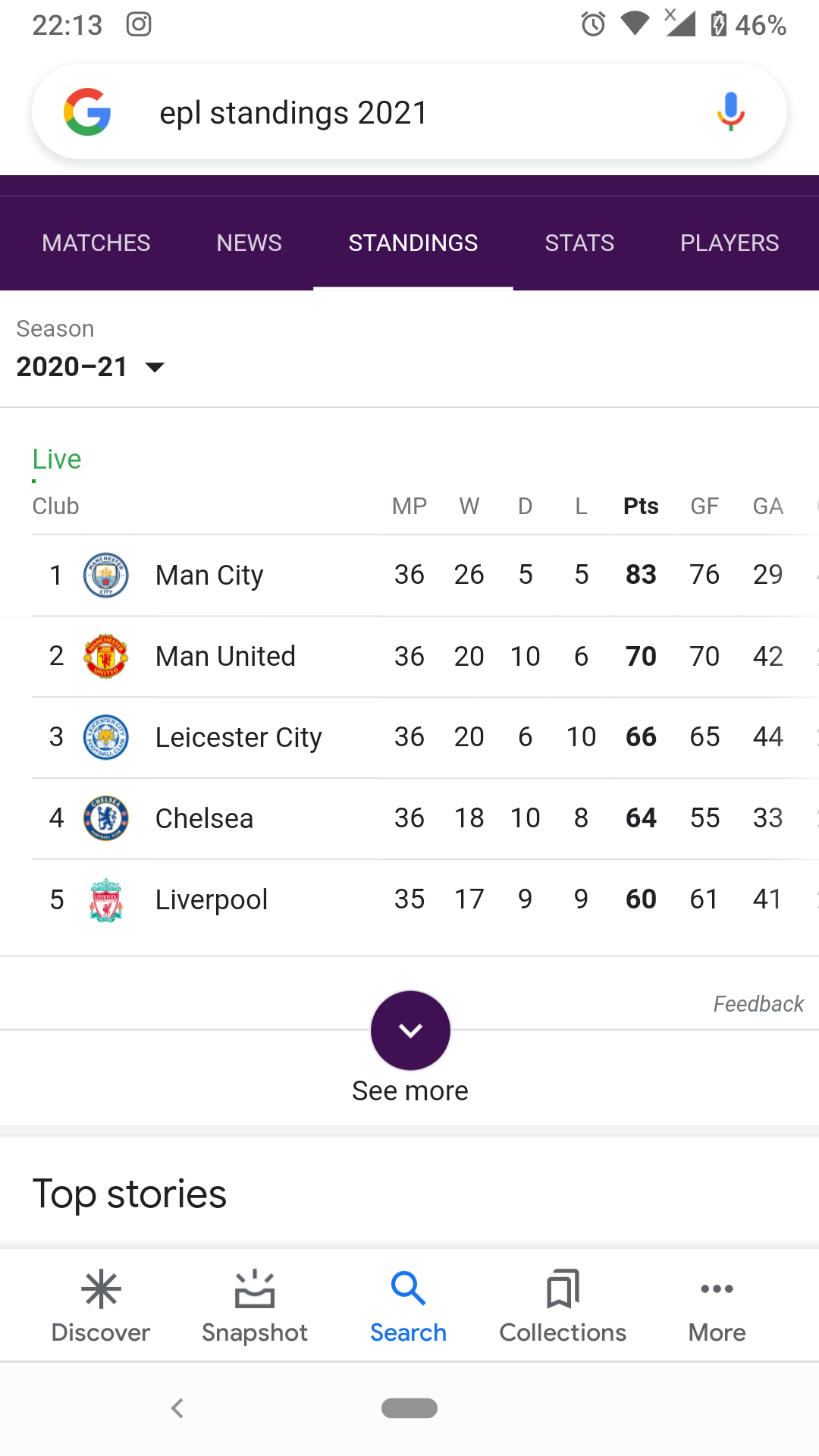Open the News tab

tap(249, 243)
